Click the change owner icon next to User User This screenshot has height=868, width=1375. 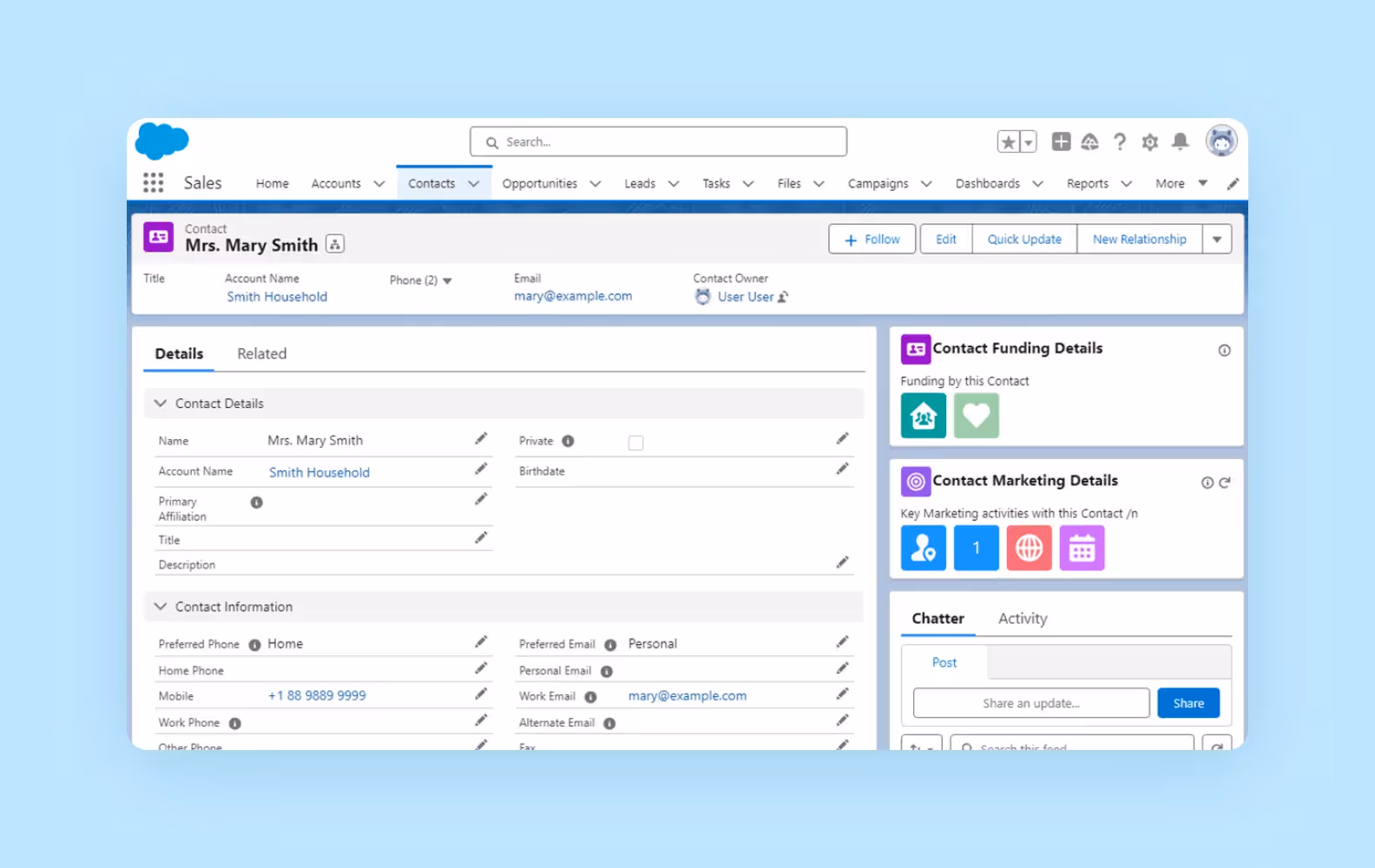click(x=783, y=297)
